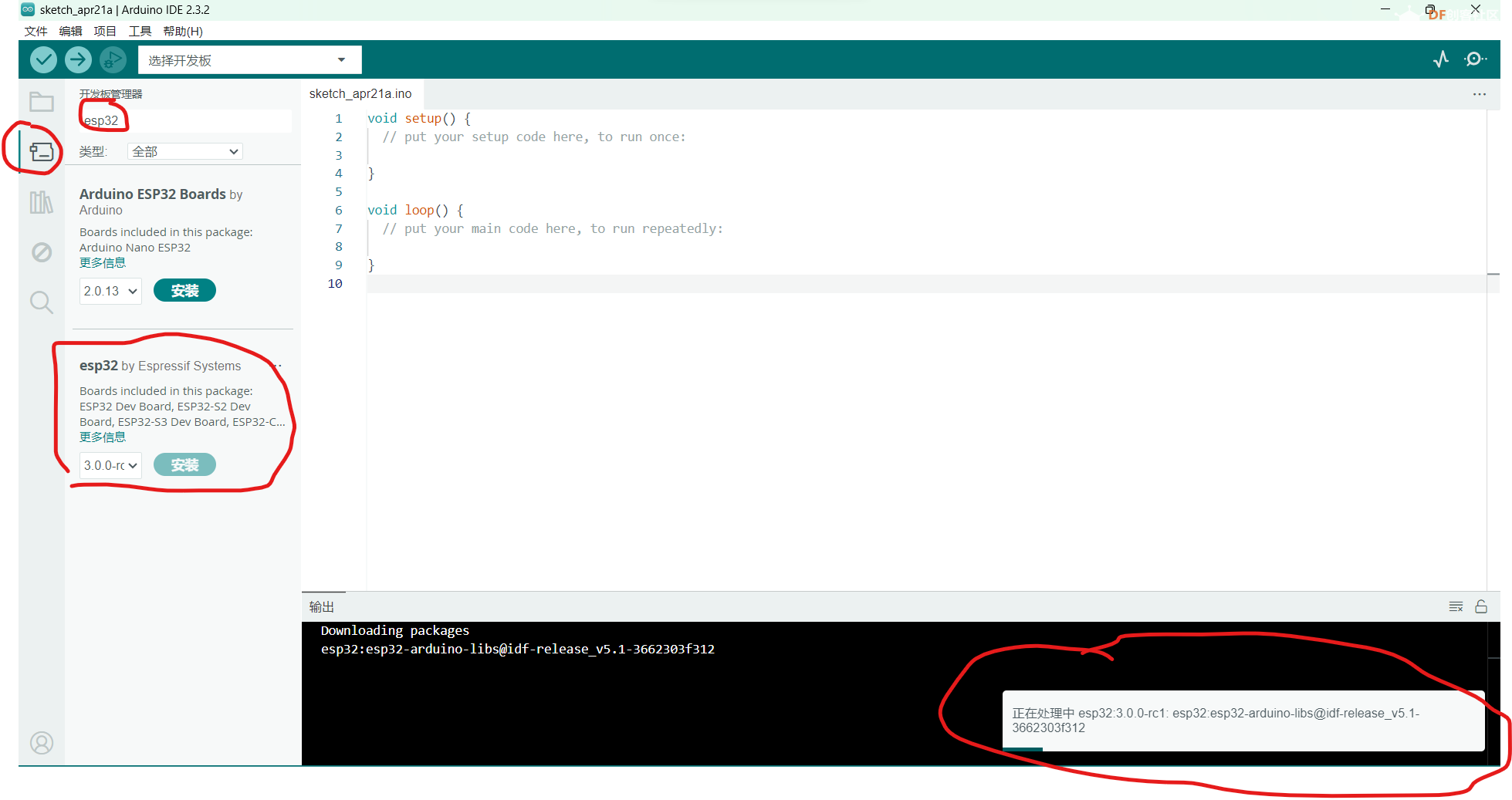Image resolution: width=1512 pixels, height=800 pixels.
Task: Click the installation progress bar in notification
Action: point(1243,749)
